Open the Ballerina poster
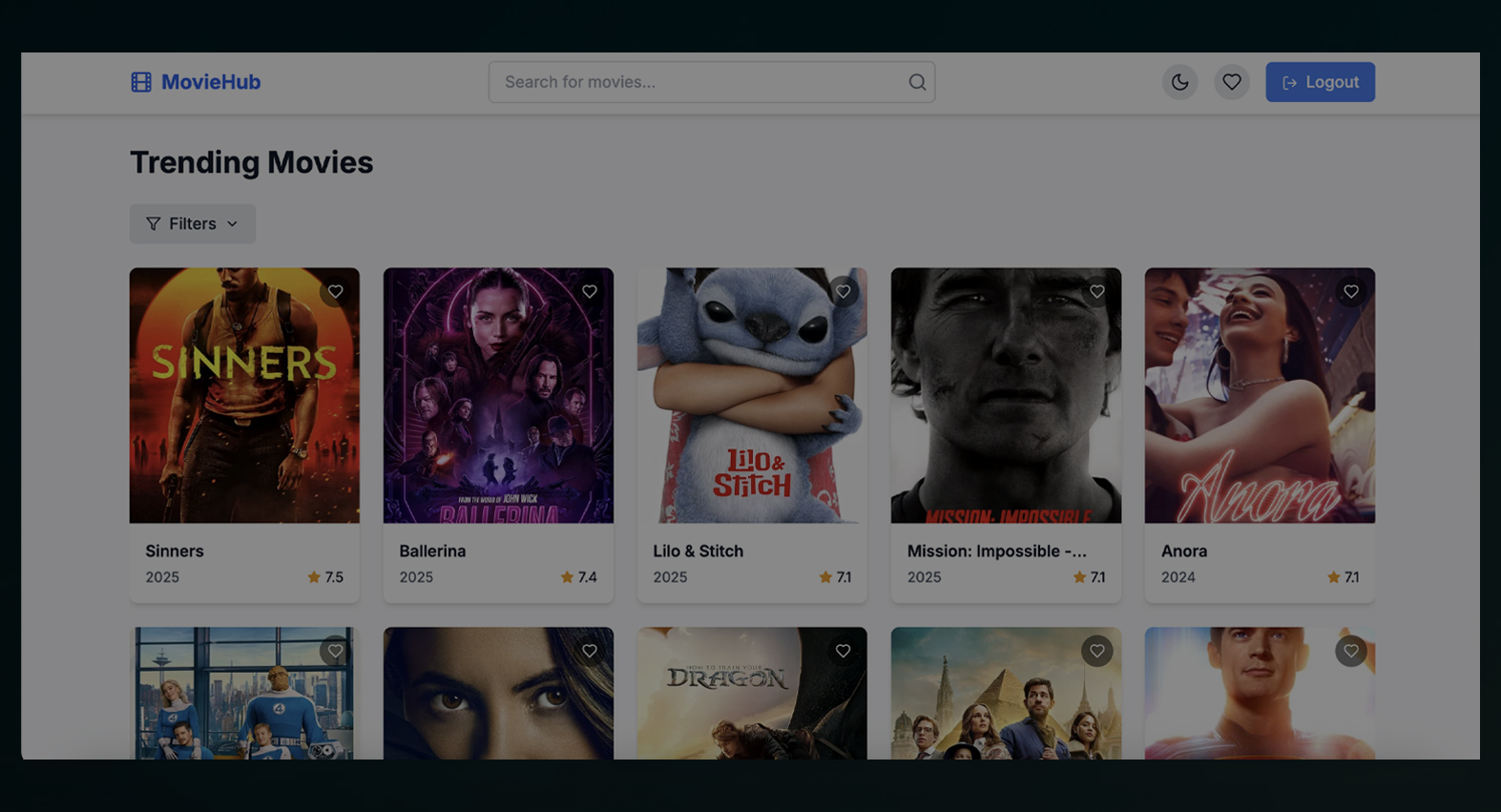This screenshot has width=1501, height=812. [498, 395]
